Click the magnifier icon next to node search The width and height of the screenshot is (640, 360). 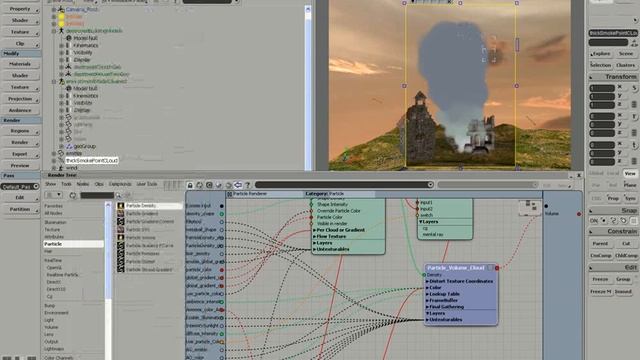click(118, 196)
